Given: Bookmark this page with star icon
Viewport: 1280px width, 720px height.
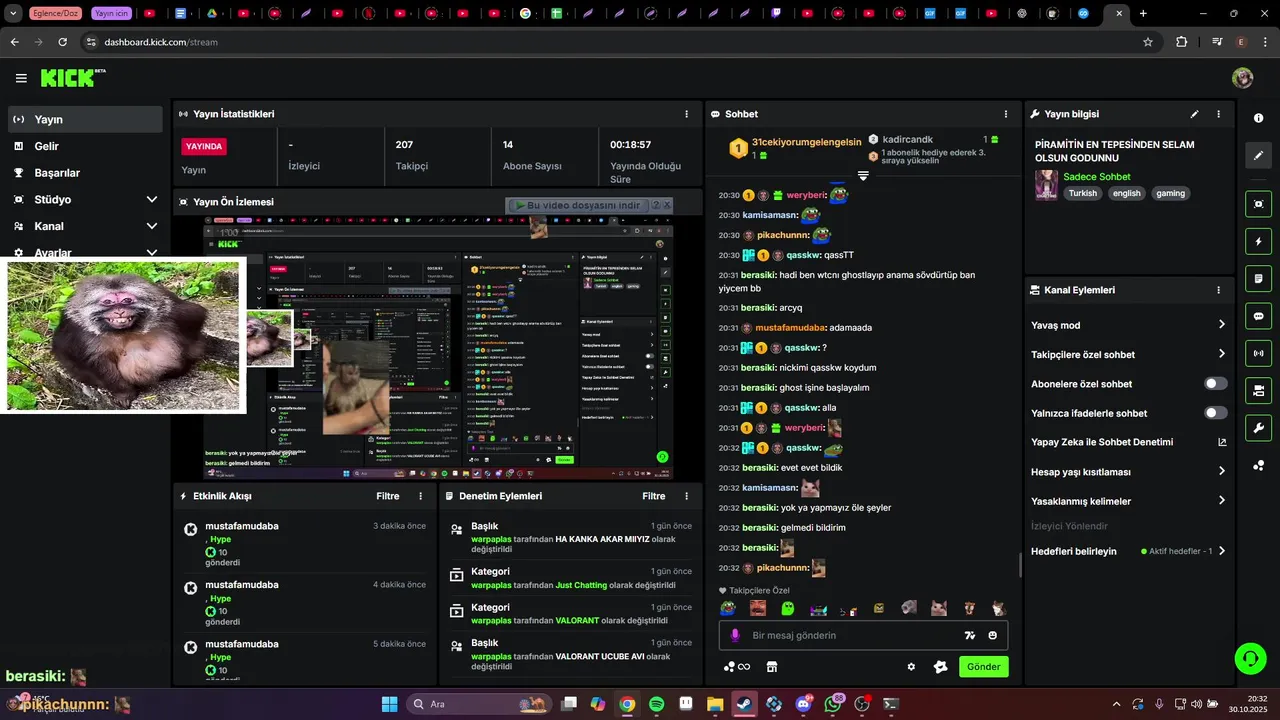Looking at the screenshot, I should [x=1148, y=42].
